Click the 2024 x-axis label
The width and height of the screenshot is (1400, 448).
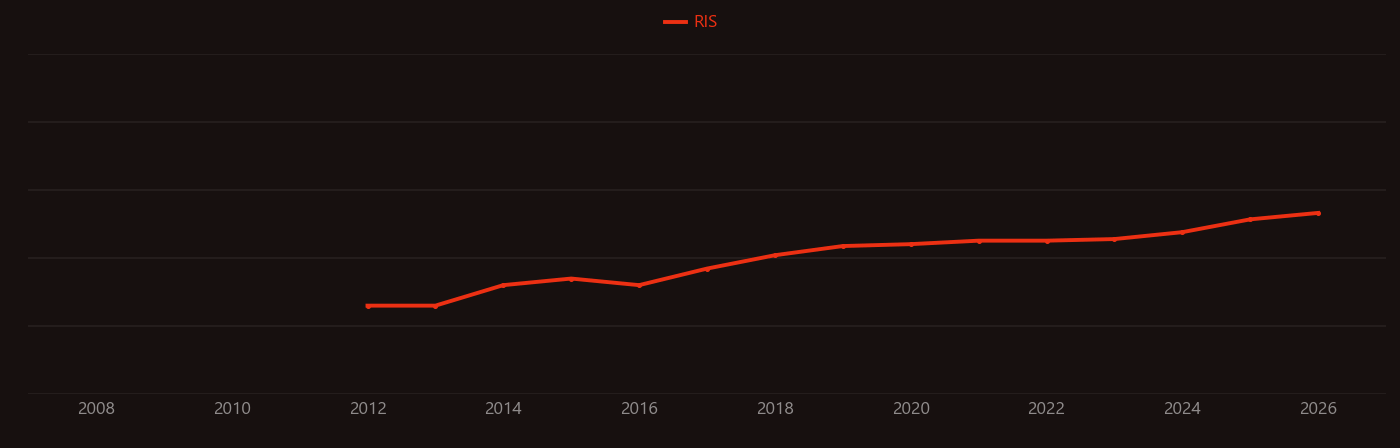pos(1182,409)
